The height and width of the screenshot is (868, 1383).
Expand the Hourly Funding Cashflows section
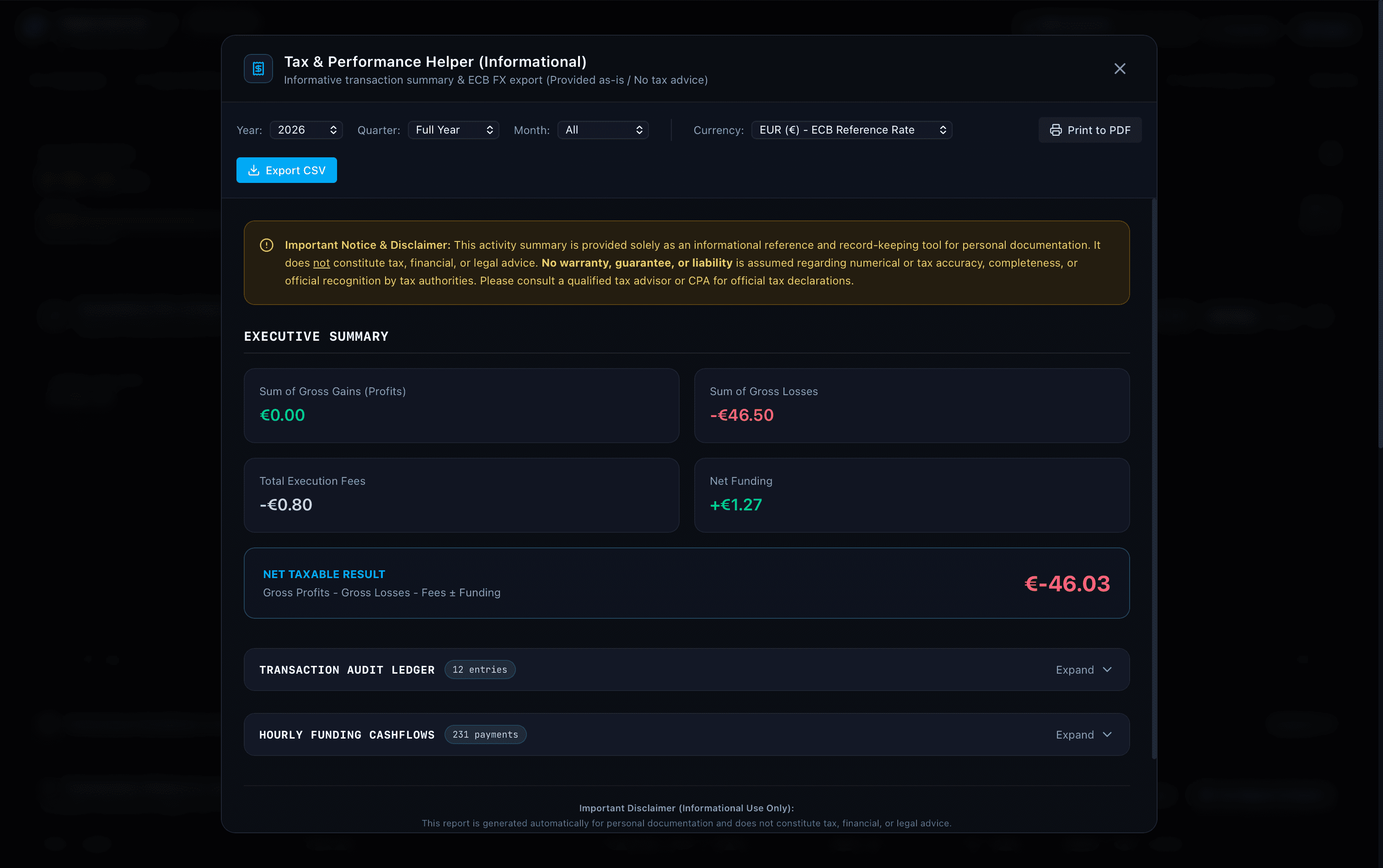pos(686,735)
